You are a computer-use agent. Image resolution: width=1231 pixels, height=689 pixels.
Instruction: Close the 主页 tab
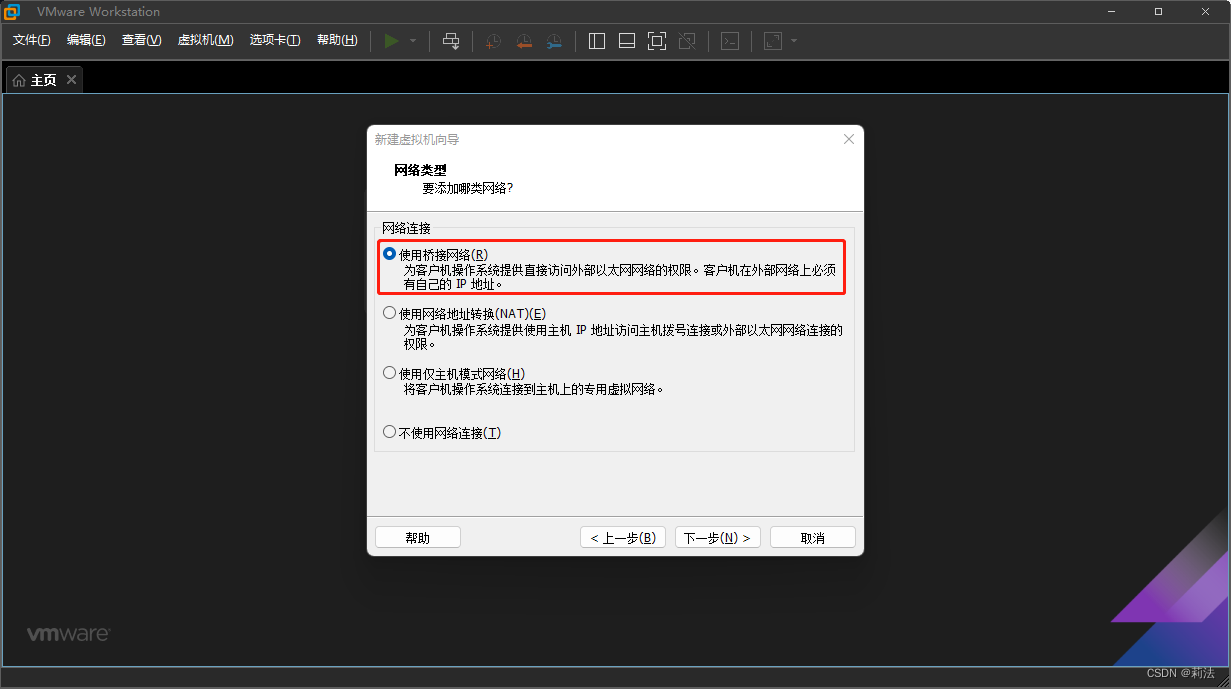(71, 80)
